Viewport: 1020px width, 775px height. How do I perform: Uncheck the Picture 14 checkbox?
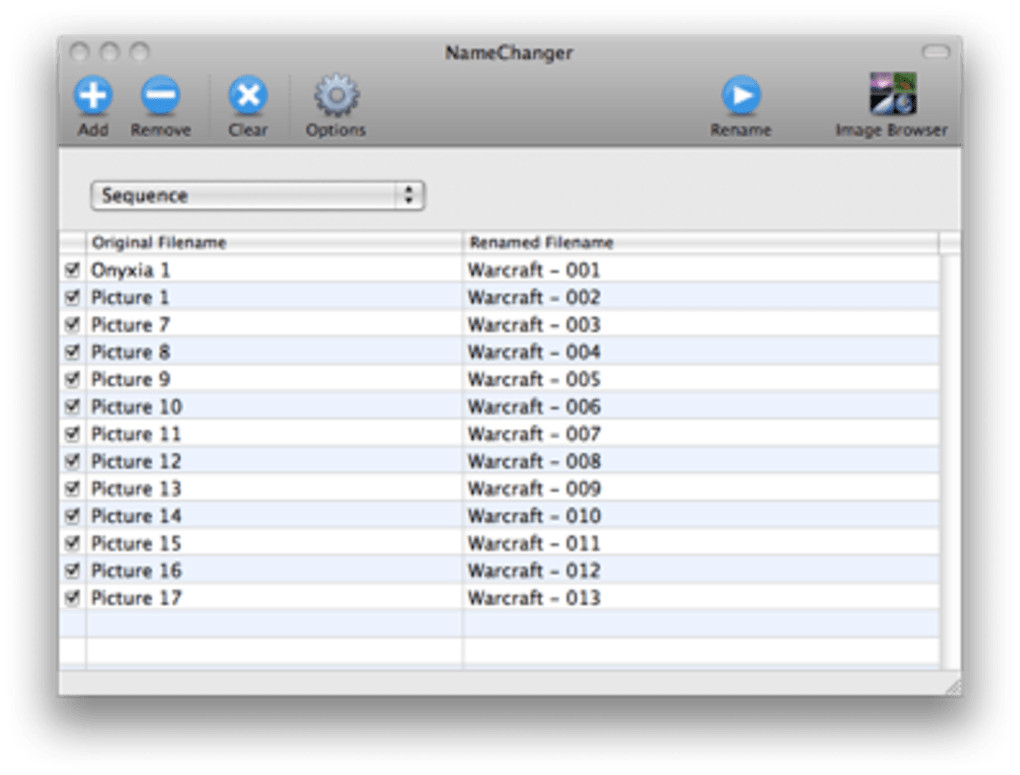(72, 515)
